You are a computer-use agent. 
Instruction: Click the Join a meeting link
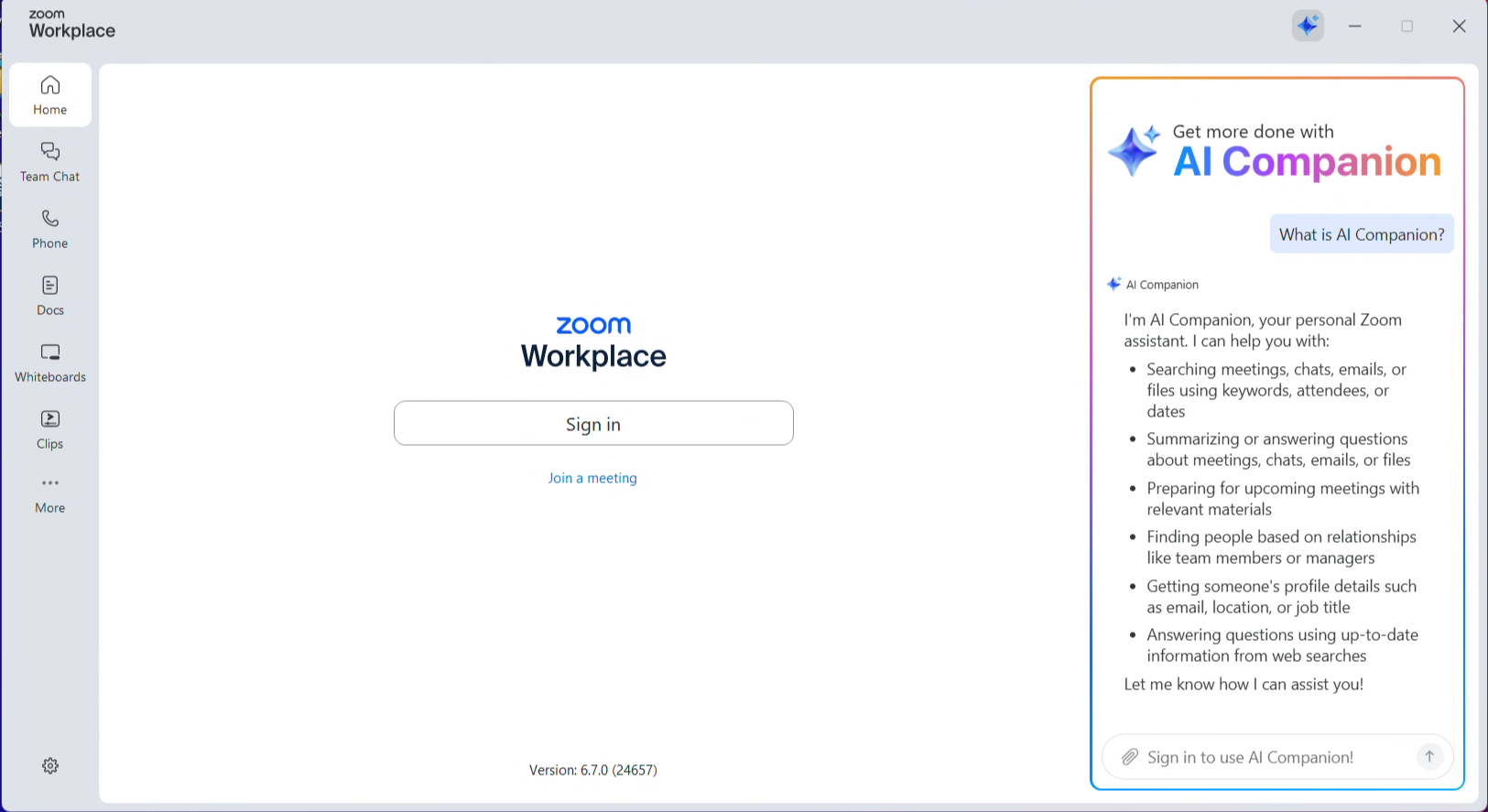pyautogui.click(x=592, y=478)
